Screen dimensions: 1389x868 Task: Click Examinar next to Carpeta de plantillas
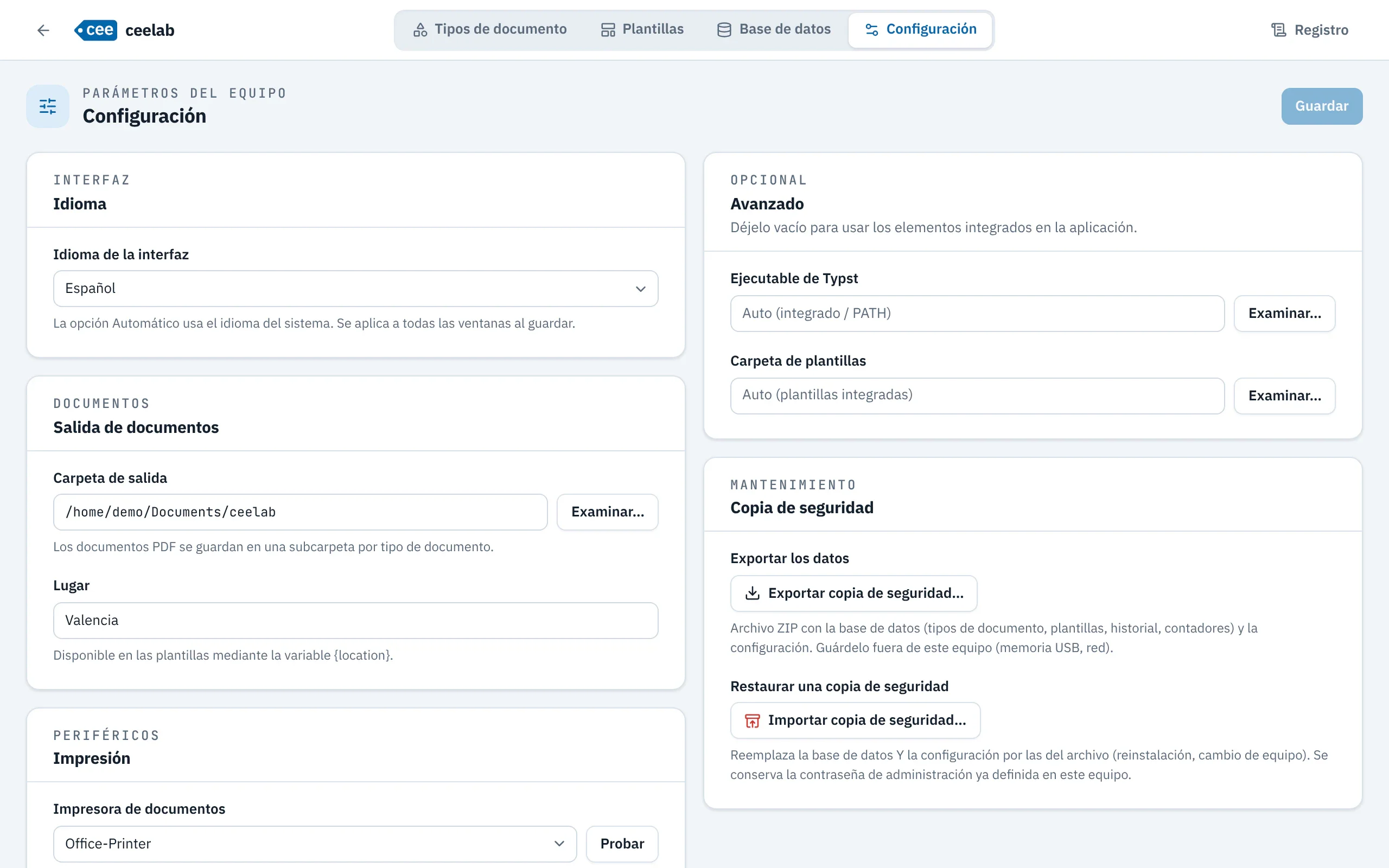1284,395
